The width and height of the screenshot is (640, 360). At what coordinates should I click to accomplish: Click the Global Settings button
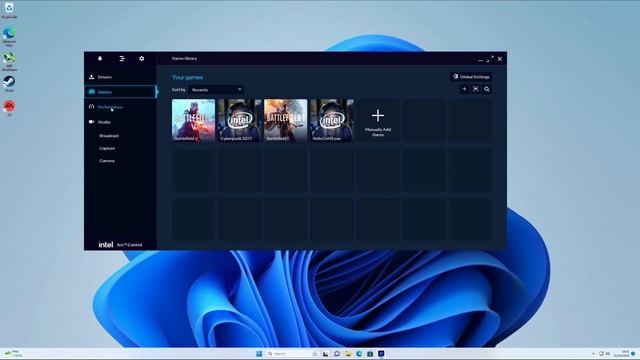tap(471, 77)
